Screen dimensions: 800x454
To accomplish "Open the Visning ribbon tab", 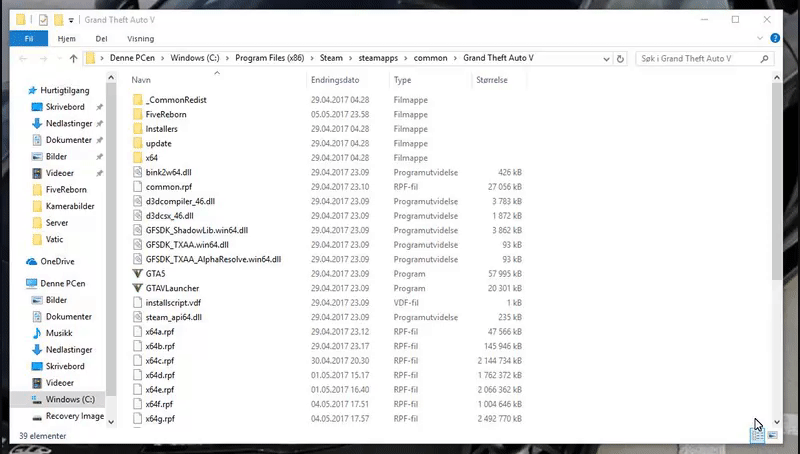I will [x=140, y=39].
